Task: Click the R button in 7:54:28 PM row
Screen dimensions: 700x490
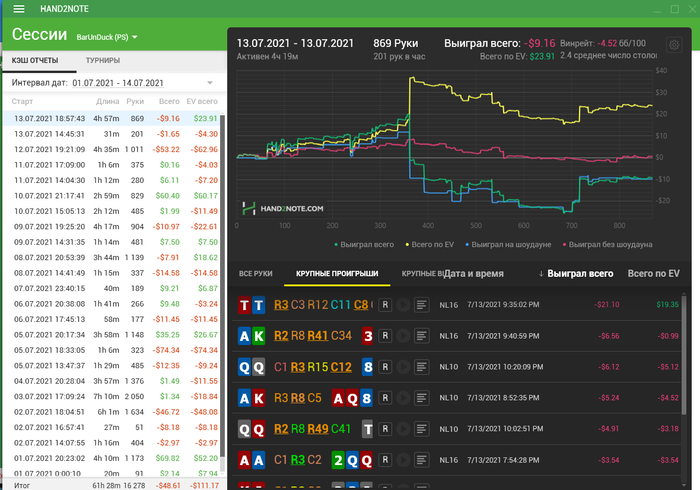Action: tap(385, 460)
